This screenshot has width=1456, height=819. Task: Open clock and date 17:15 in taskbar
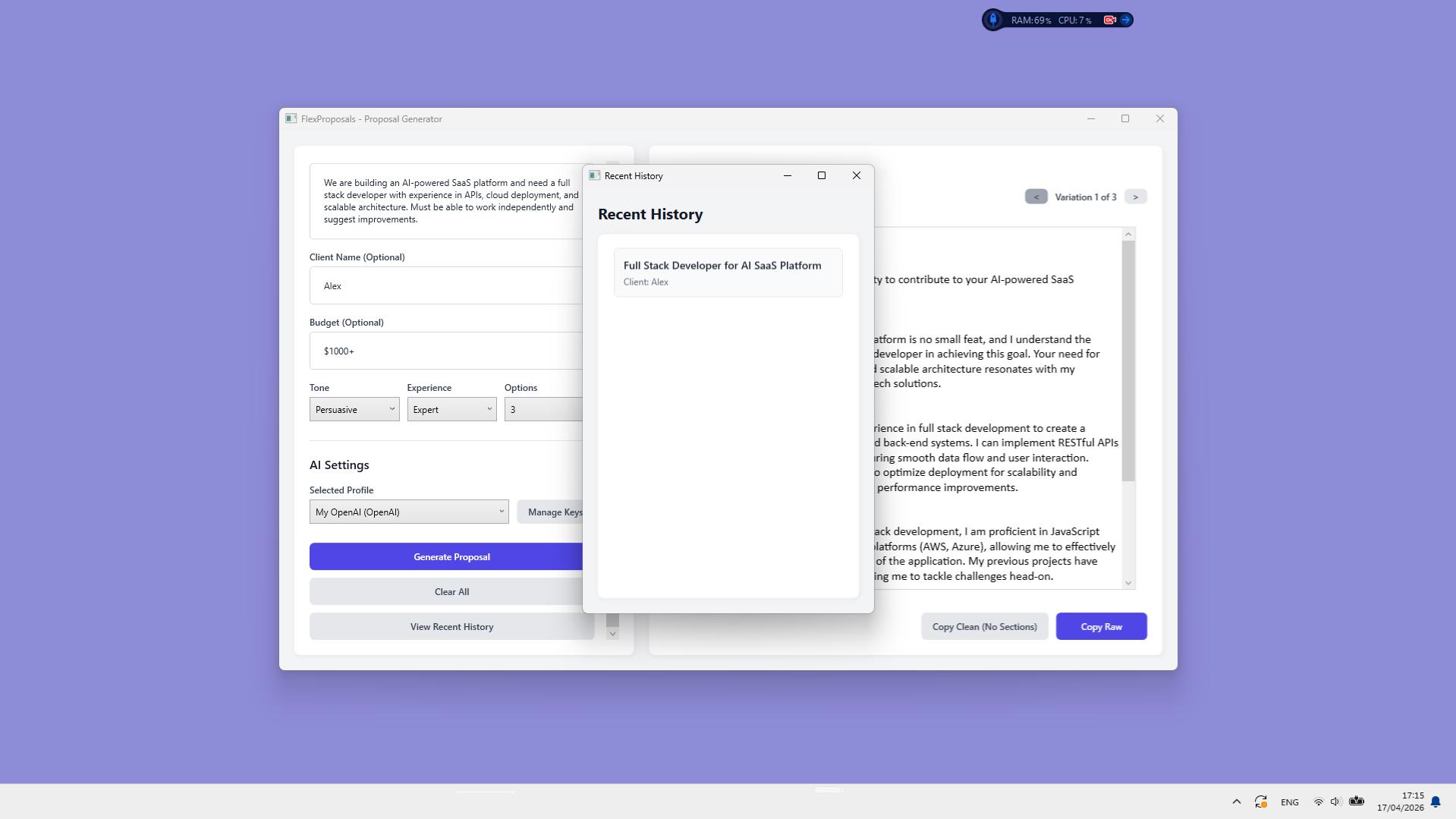point(1400,802)
